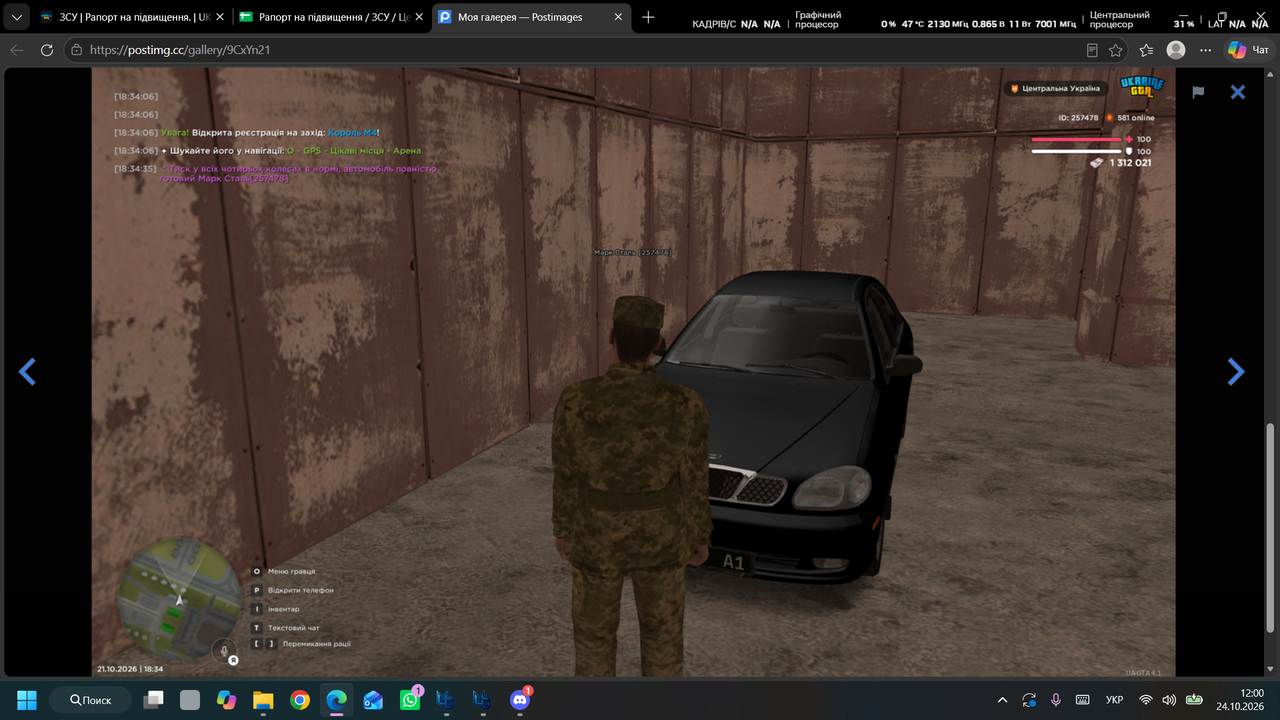The image size is (1280, 720).
Task: Open the Wi-Fi network tray icon
Action: [1146, 700]
